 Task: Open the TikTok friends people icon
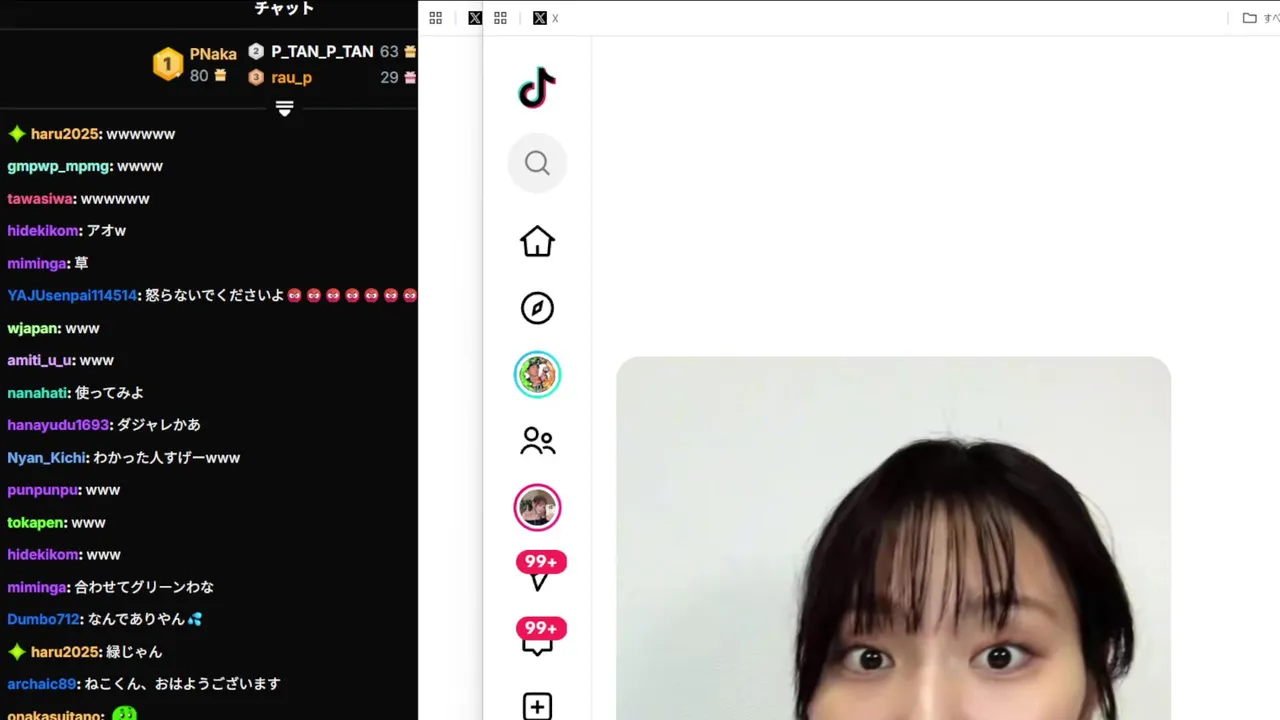(537, 441)
